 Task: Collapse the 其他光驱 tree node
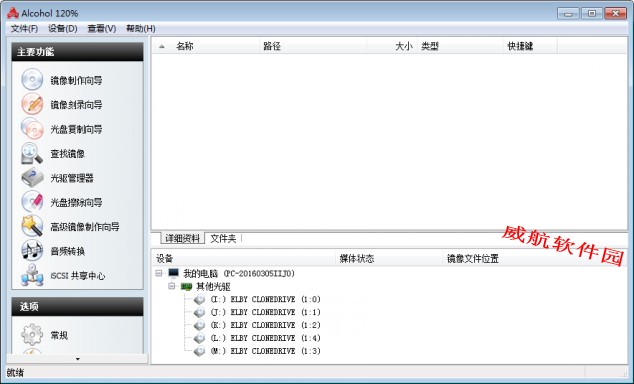(x=172, y=286)
